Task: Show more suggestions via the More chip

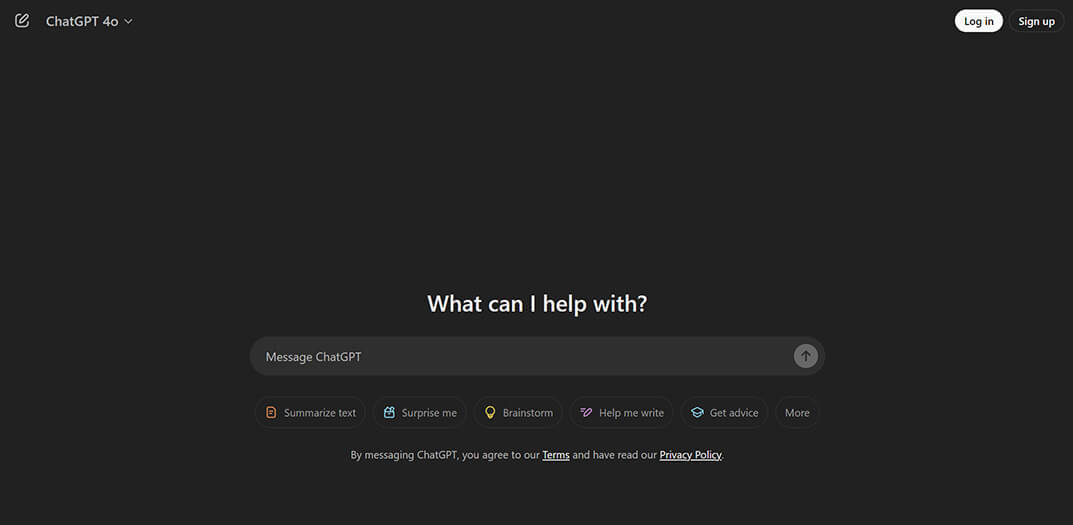Action: coord(797,413)
